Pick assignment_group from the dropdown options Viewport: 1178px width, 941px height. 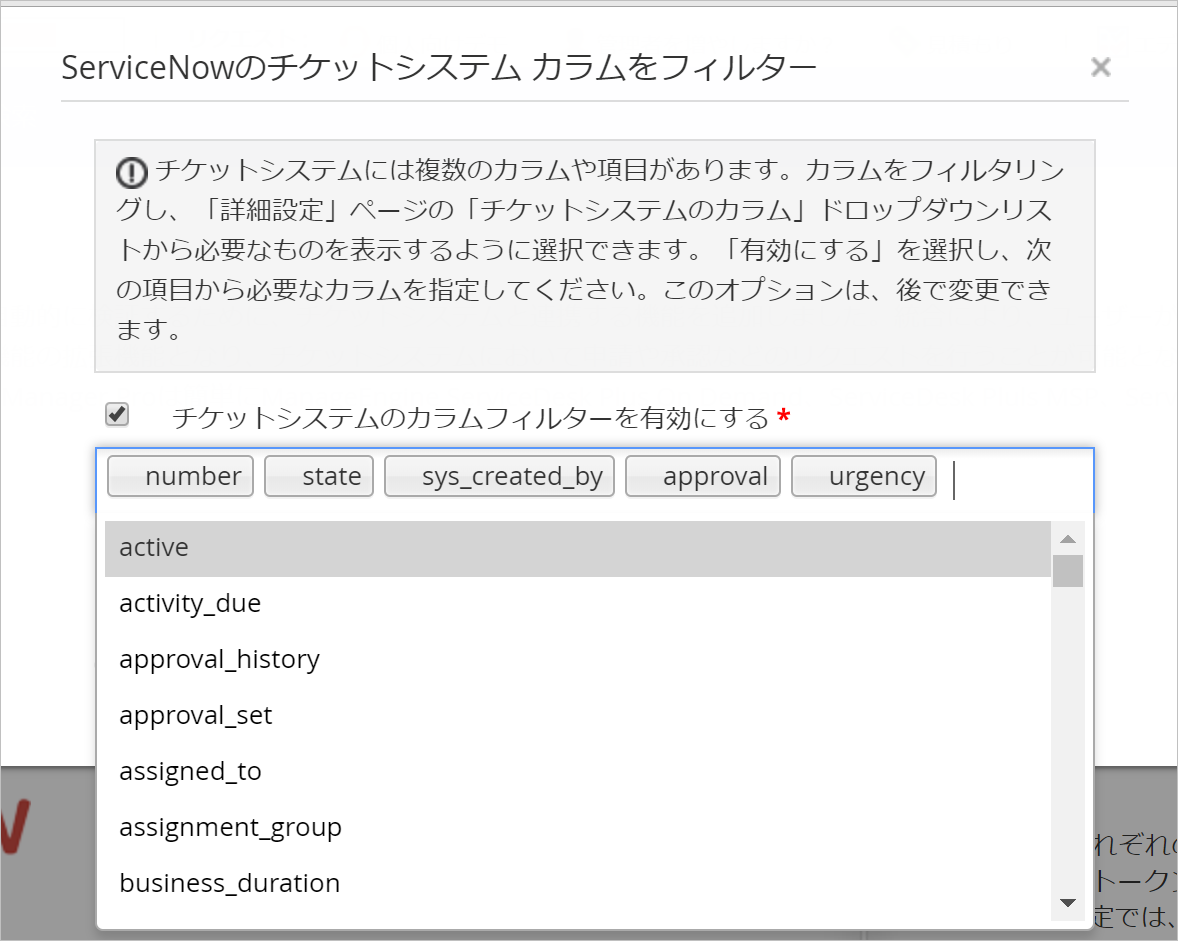click(577, 828)
